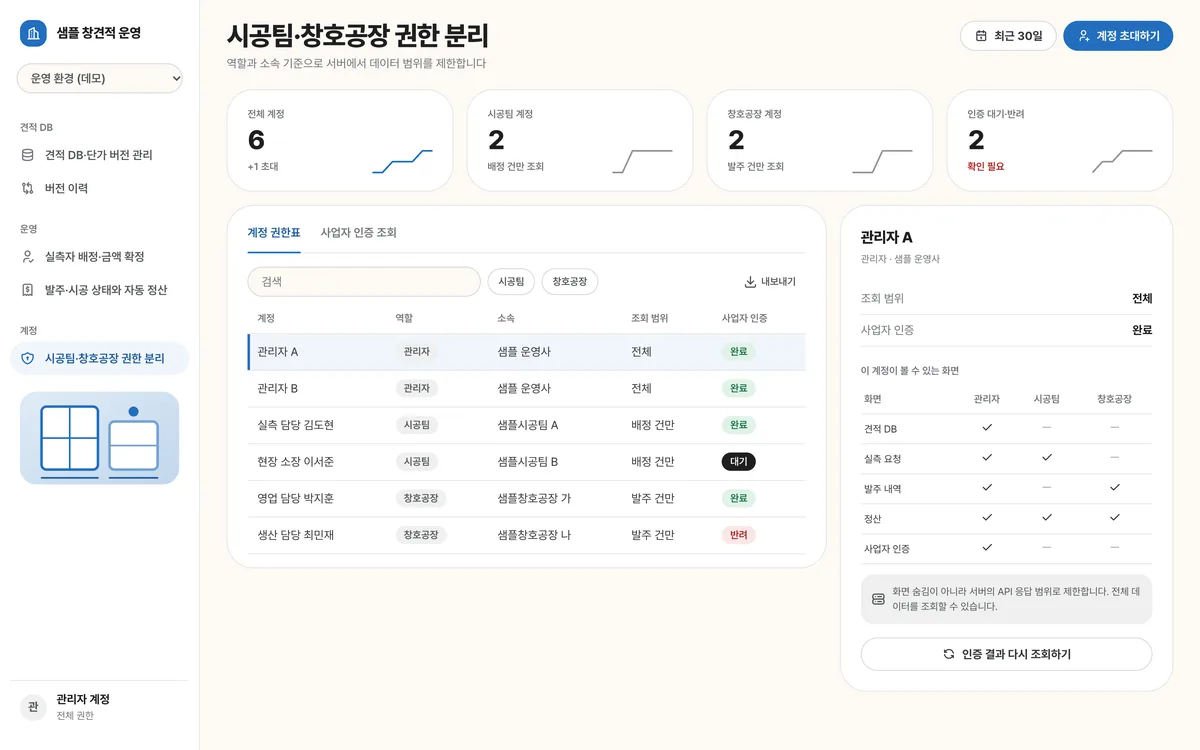Click the 관리자 A detail panel heading
Viewport: 1200px width, 750px height.
tap(886, 237)
